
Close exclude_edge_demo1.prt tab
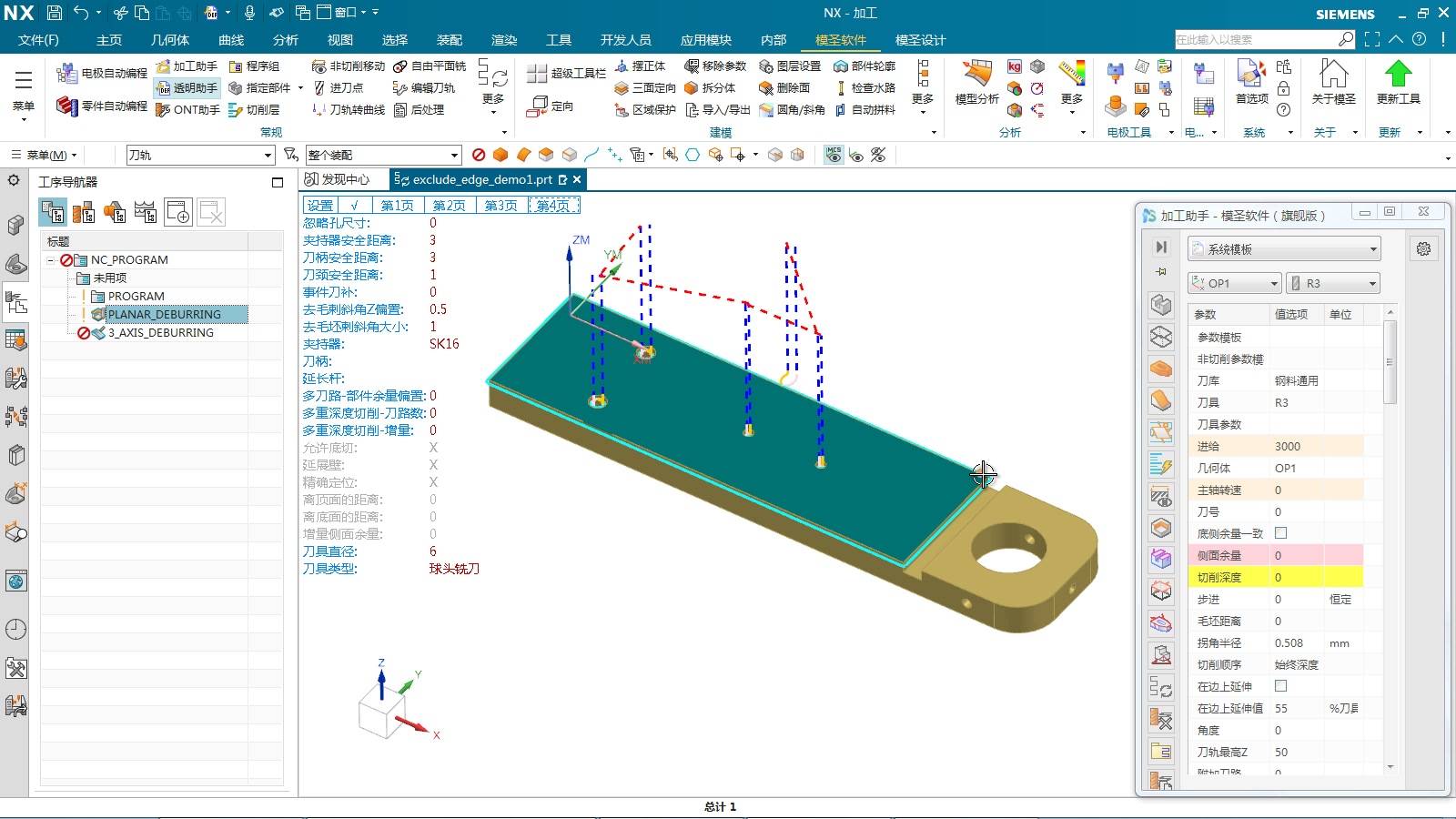(577, 179)
